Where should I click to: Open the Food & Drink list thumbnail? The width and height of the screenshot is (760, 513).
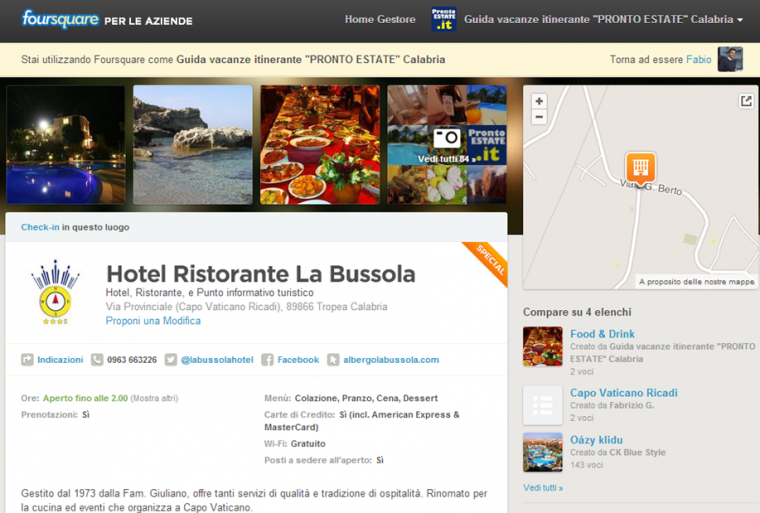542,346
